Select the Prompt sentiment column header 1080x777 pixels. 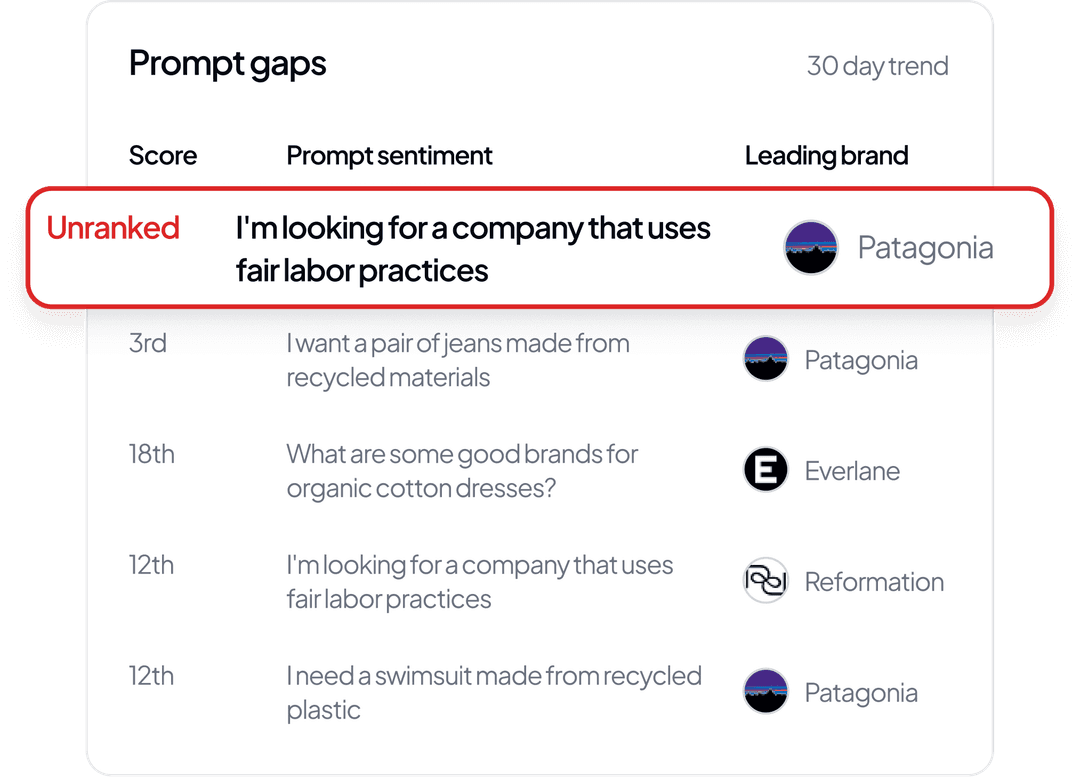tap(389, 156)
